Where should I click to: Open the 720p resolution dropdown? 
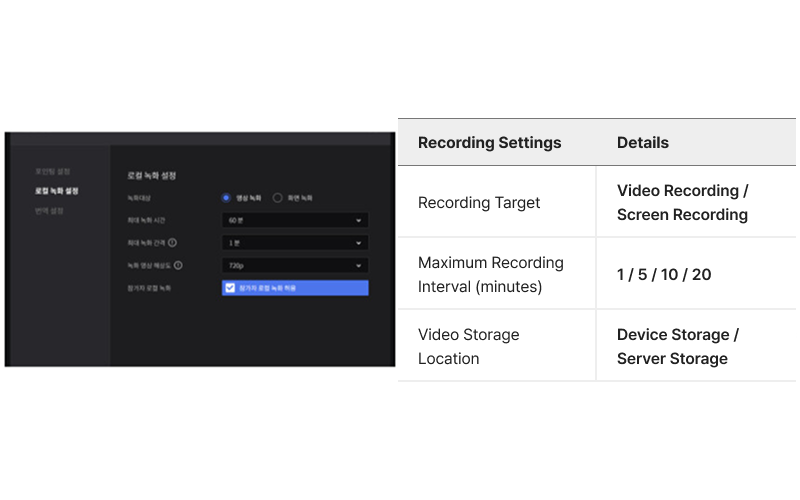click(295, 266)
